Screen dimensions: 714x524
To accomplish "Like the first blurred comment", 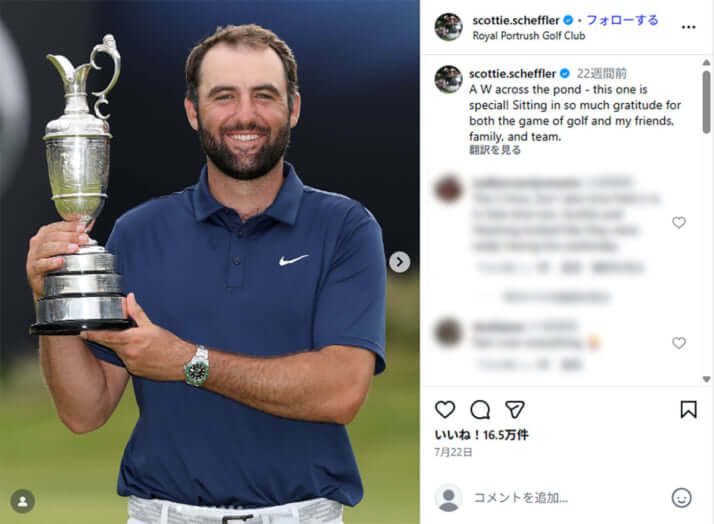I will click(678, 222).
